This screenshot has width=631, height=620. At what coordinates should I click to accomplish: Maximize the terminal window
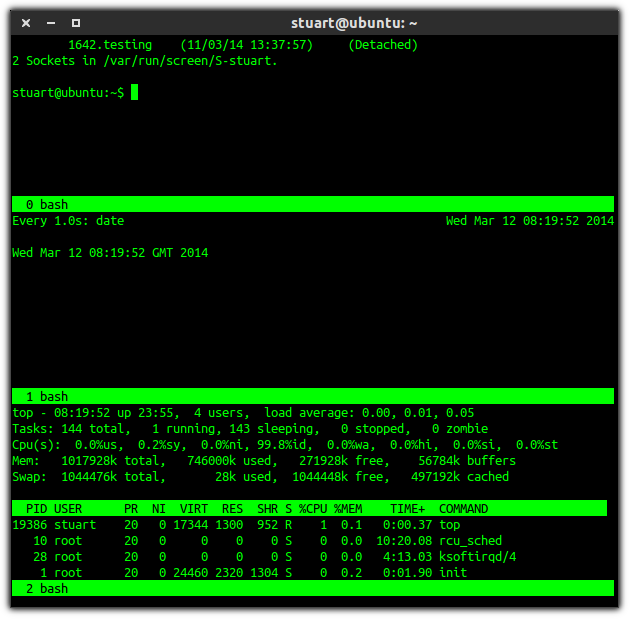tap(76, 23)
